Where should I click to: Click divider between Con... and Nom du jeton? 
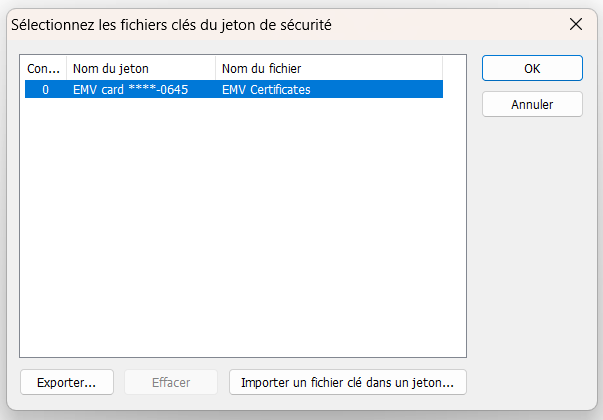[67, 68]
